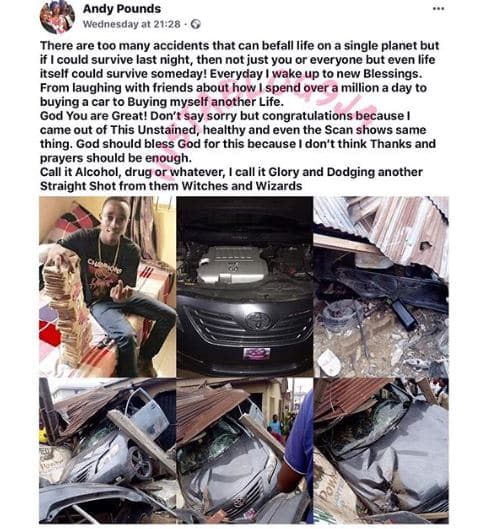Click the public globe privacy icon
The width and height of the screenshot is (484, 529).
tap(196, 24)
